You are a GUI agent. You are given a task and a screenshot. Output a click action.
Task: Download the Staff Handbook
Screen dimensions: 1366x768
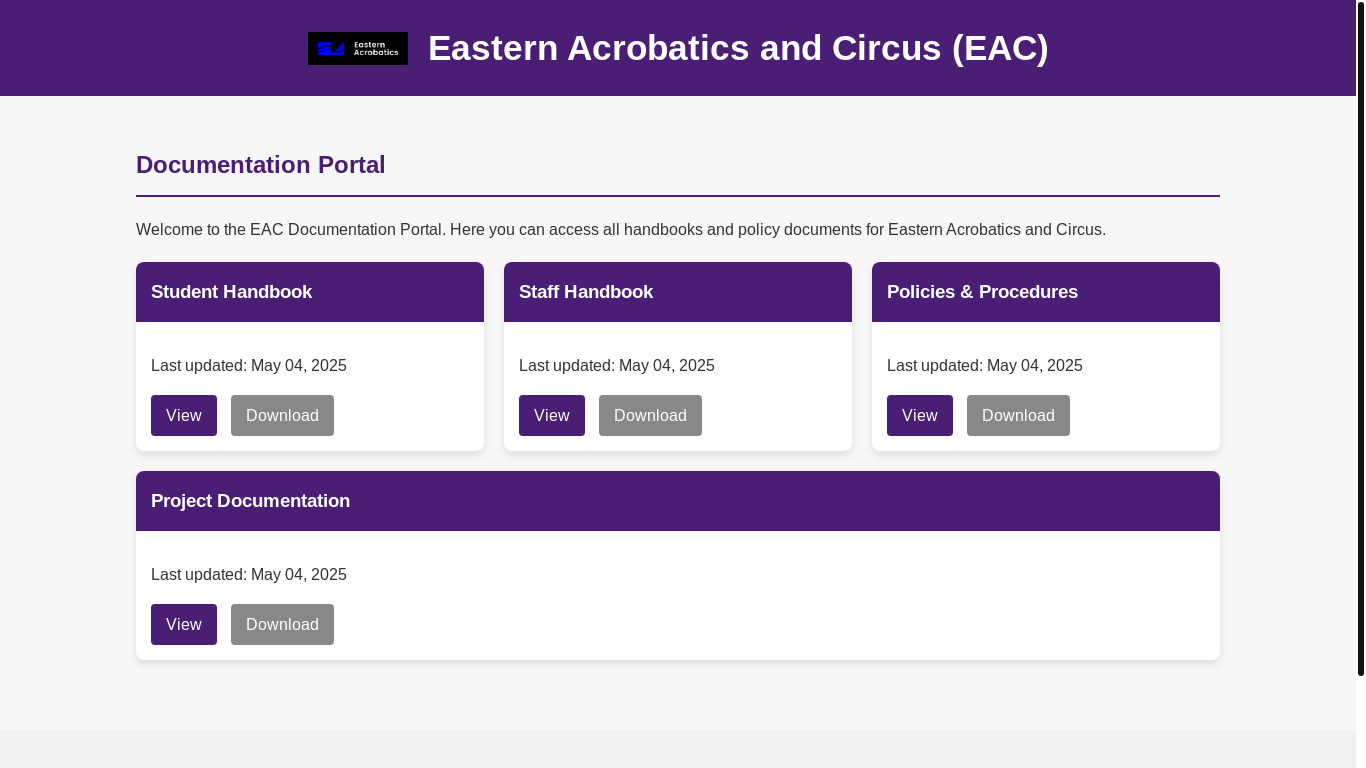click(x=650, y=415)
